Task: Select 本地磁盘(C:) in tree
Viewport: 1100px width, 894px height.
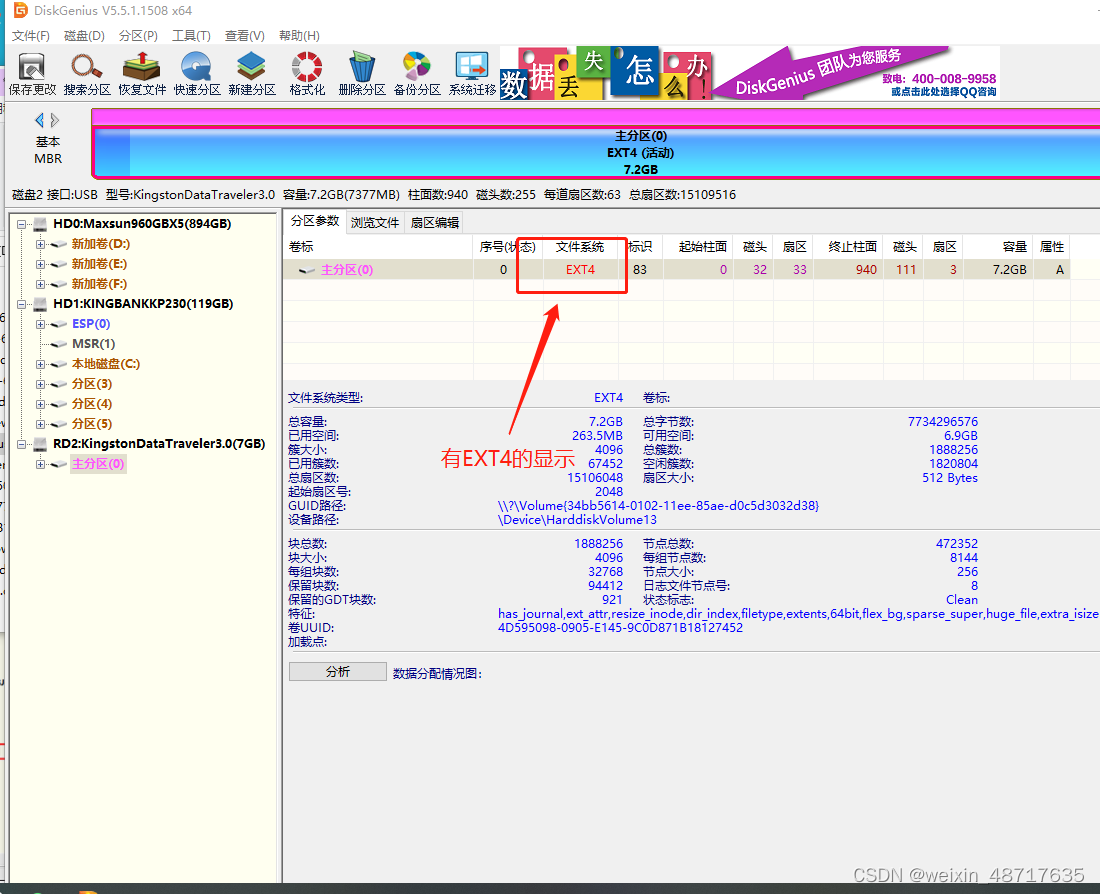Action: tap(106, 364)
